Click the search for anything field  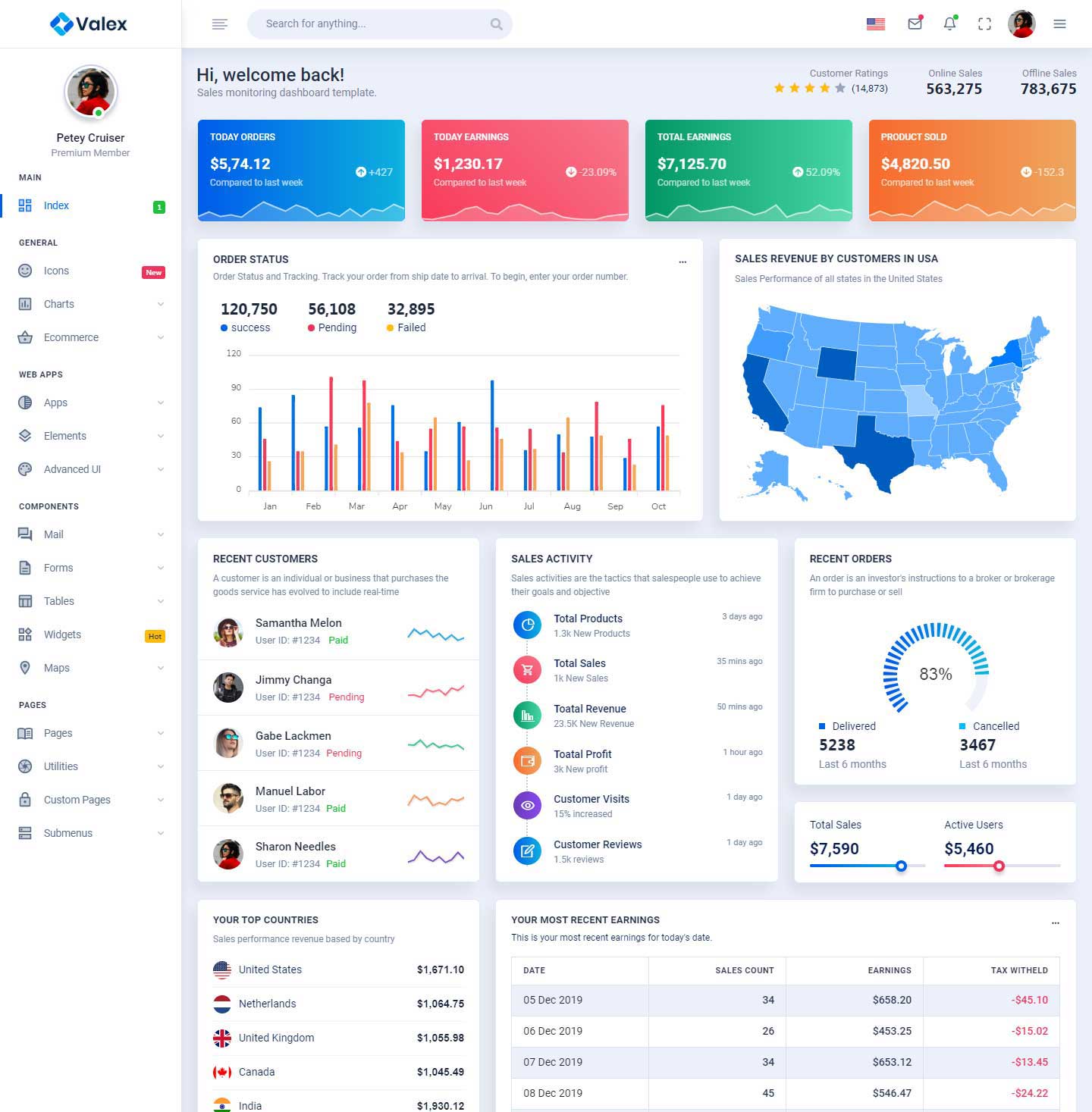tap(372, 24)
